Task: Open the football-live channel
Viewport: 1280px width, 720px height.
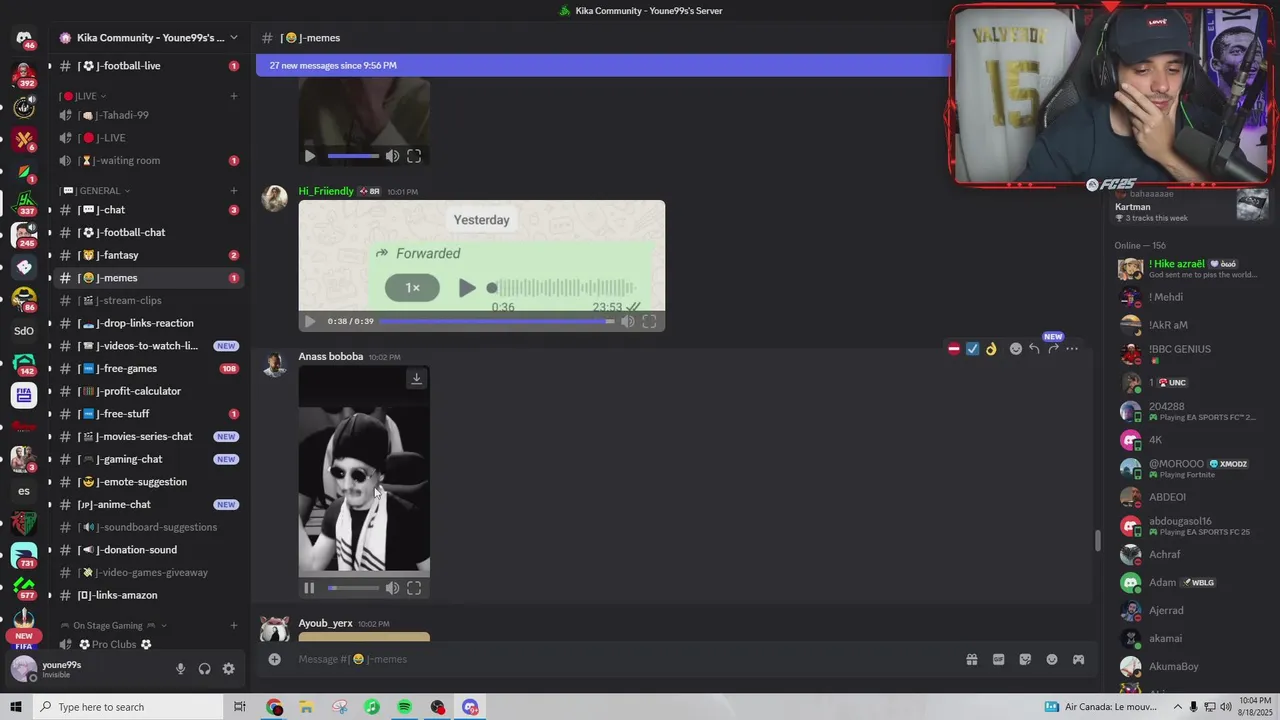Action: (x=148, y=66)
